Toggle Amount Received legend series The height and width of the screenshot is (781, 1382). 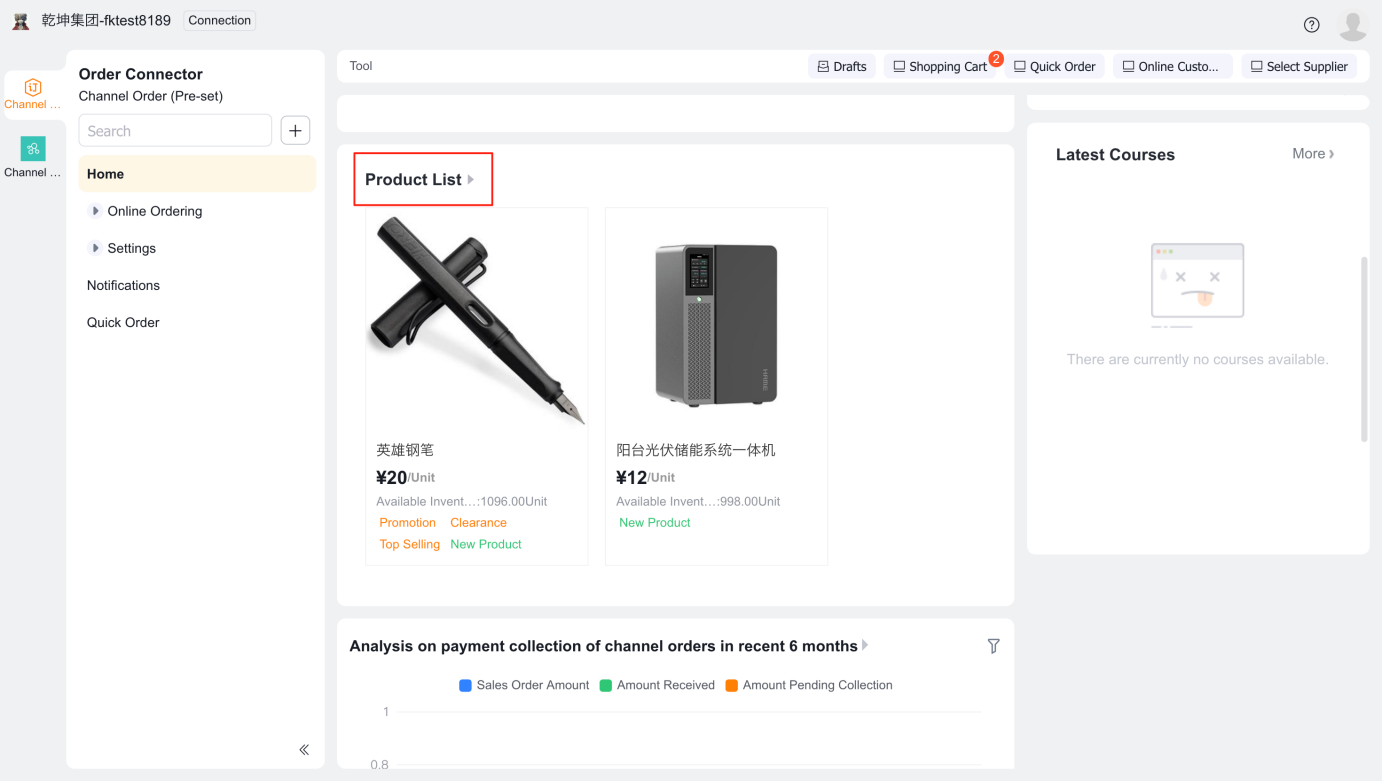pos(657,685)
